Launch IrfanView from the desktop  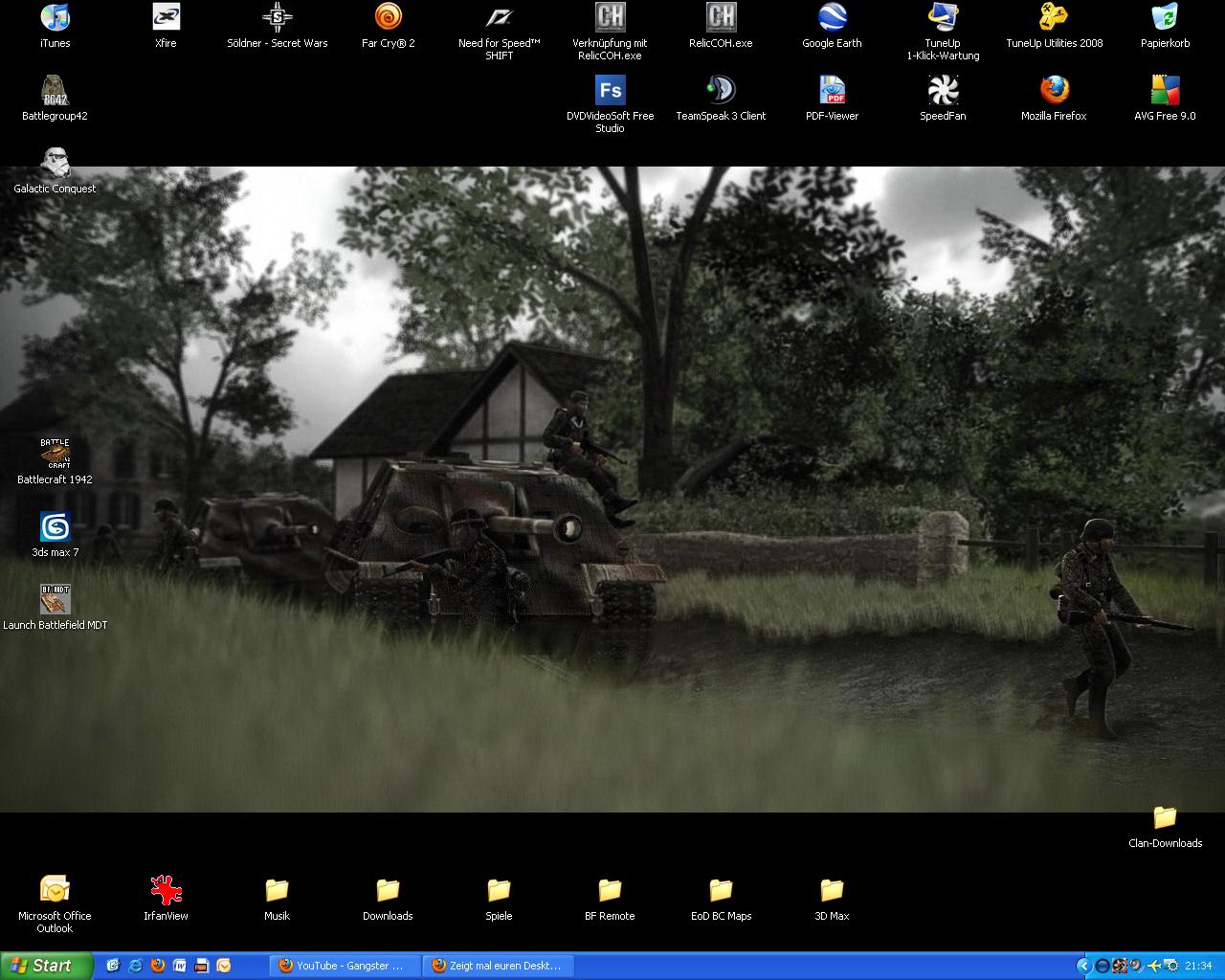[x=166, y=899]
